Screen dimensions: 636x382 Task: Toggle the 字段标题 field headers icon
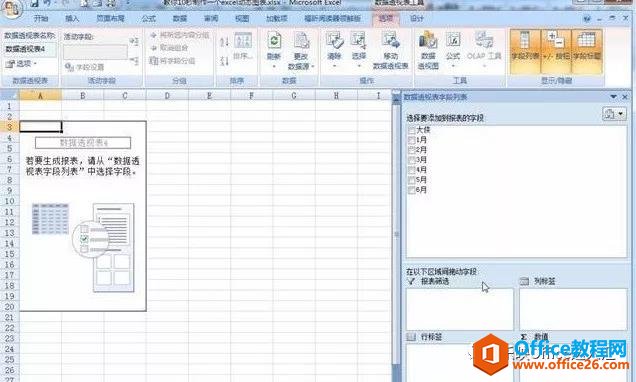pyautogui.click(x=587, y=51)
